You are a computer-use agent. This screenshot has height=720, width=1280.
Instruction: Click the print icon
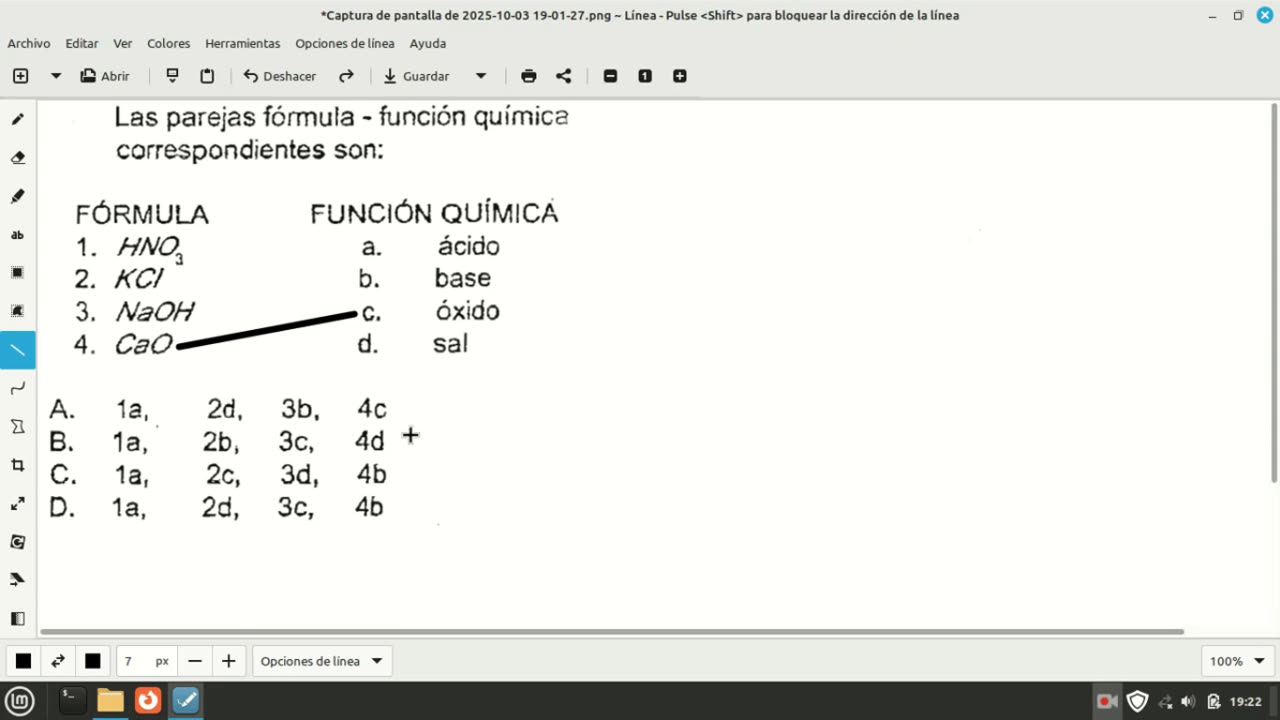coord(529,76)
